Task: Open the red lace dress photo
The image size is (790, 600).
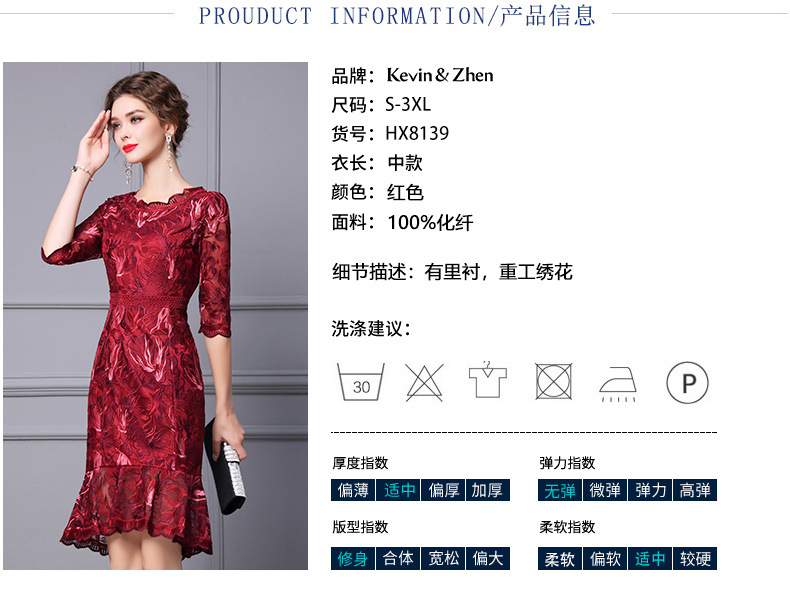Action: 155,316
